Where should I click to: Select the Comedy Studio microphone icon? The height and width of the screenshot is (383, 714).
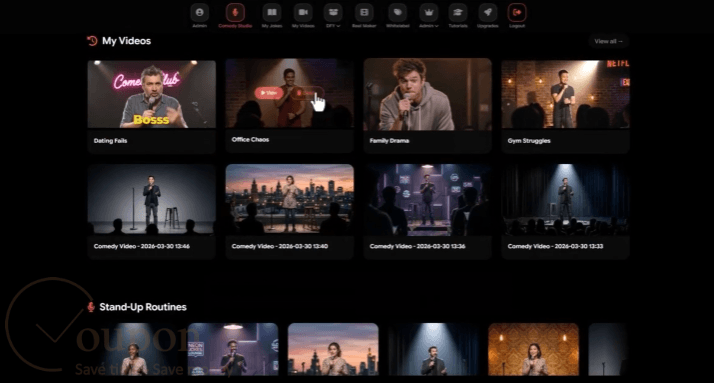[x=235, y=13]
